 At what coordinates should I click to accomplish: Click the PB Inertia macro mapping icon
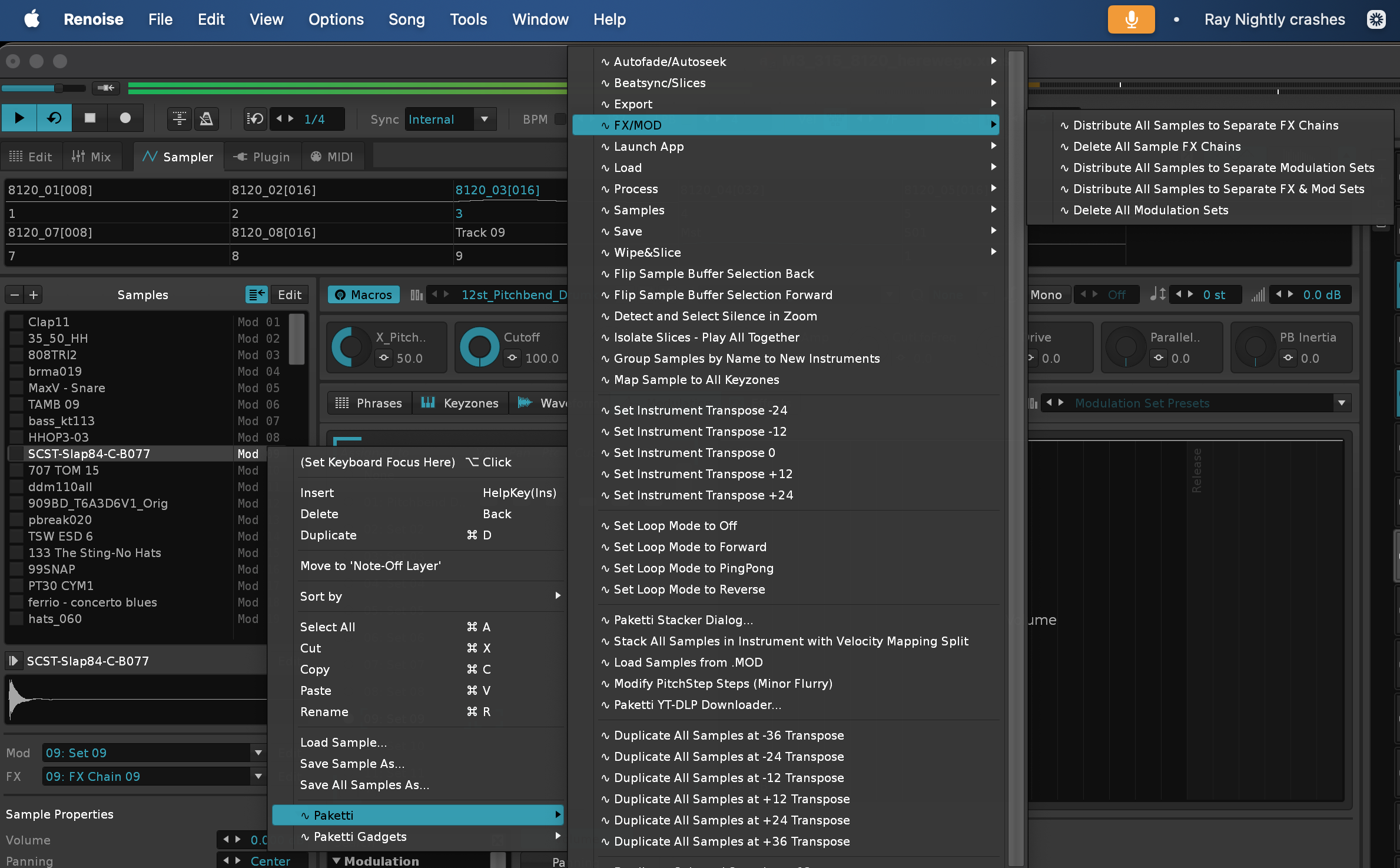1288,358
